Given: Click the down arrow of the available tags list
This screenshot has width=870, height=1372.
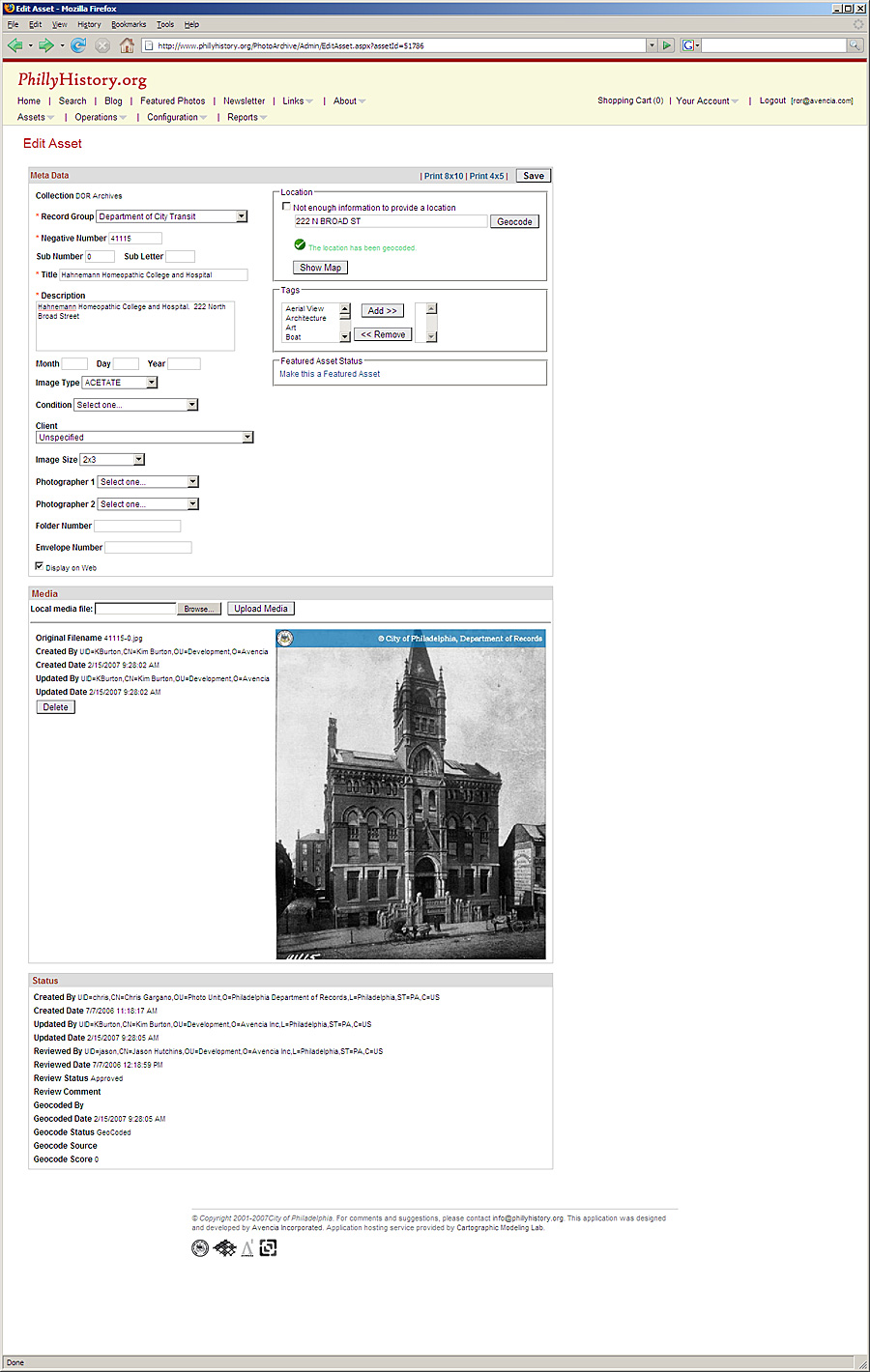Looking at the screenshot, I should click(x=345, y=336).
